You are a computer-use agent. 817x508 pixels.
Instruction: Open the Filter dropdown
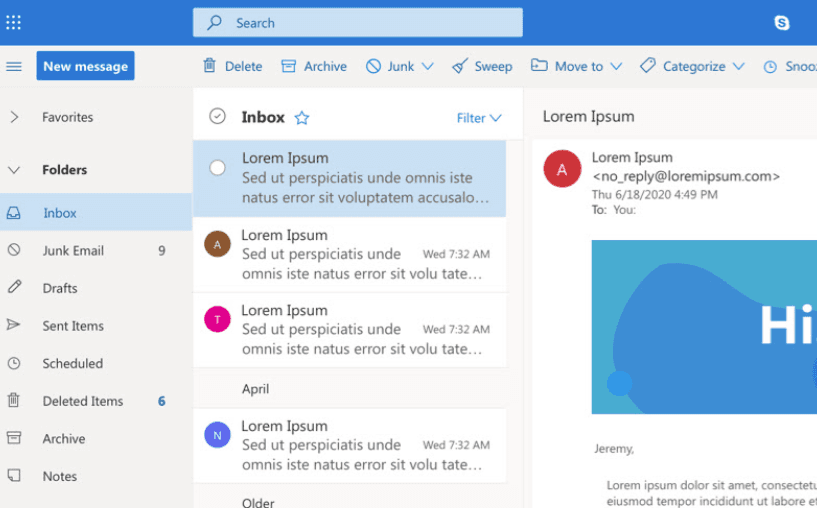pos(479,118)
